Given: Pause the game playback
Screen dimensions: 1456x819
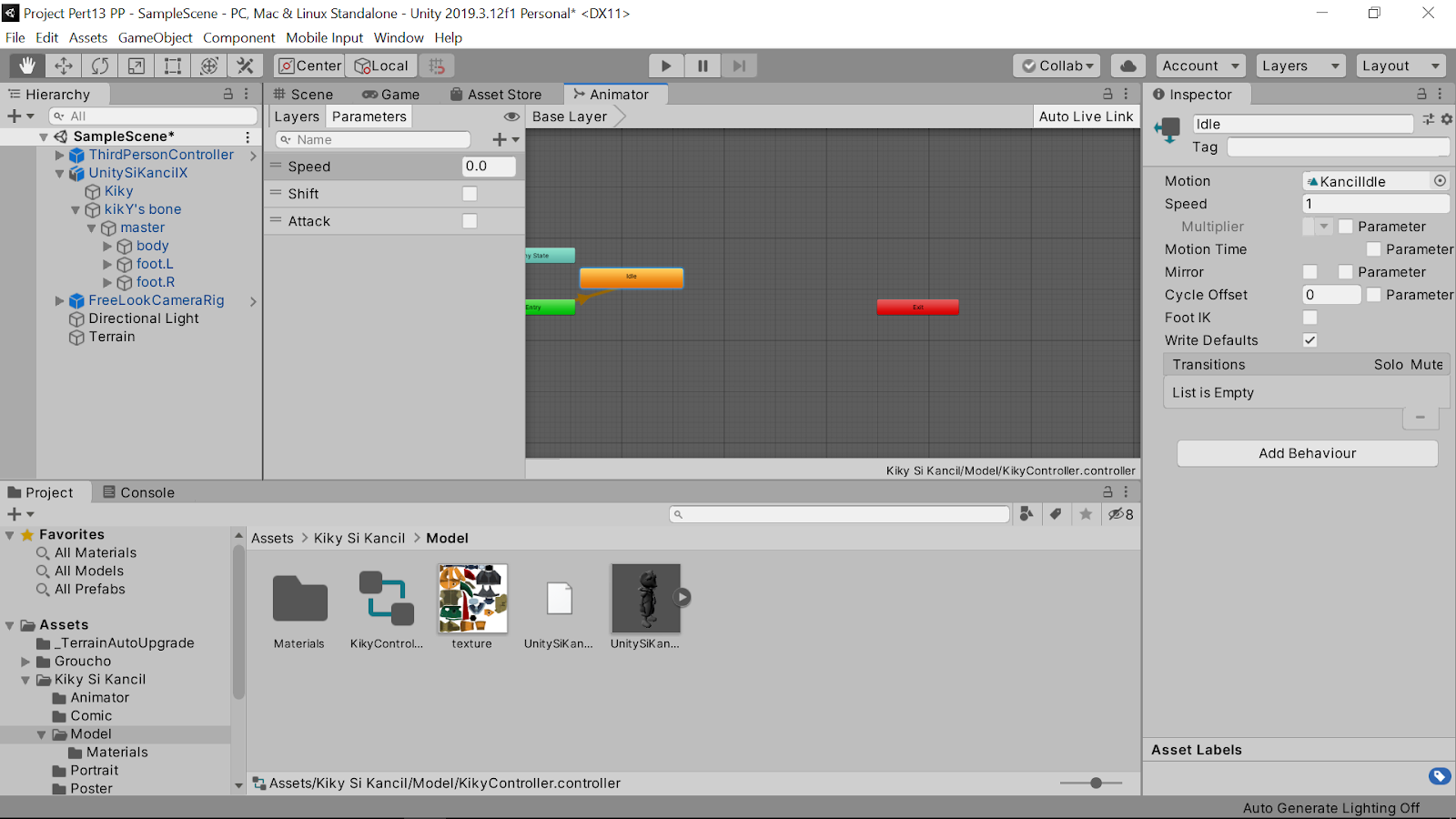Looking at the screenshot, I should coord(703,66).
